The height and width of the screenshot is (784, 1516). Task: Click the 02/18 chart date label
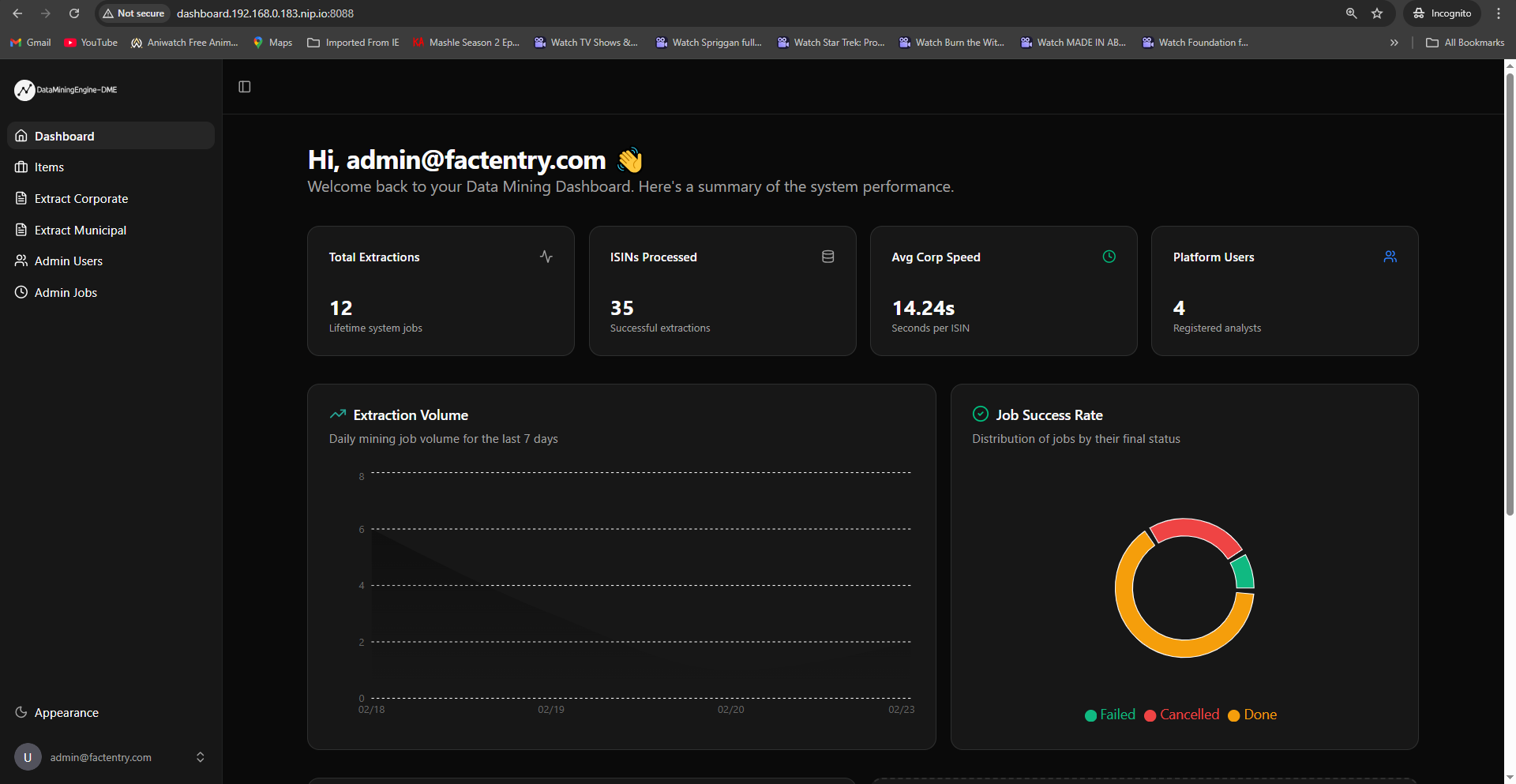pos(371,710)
